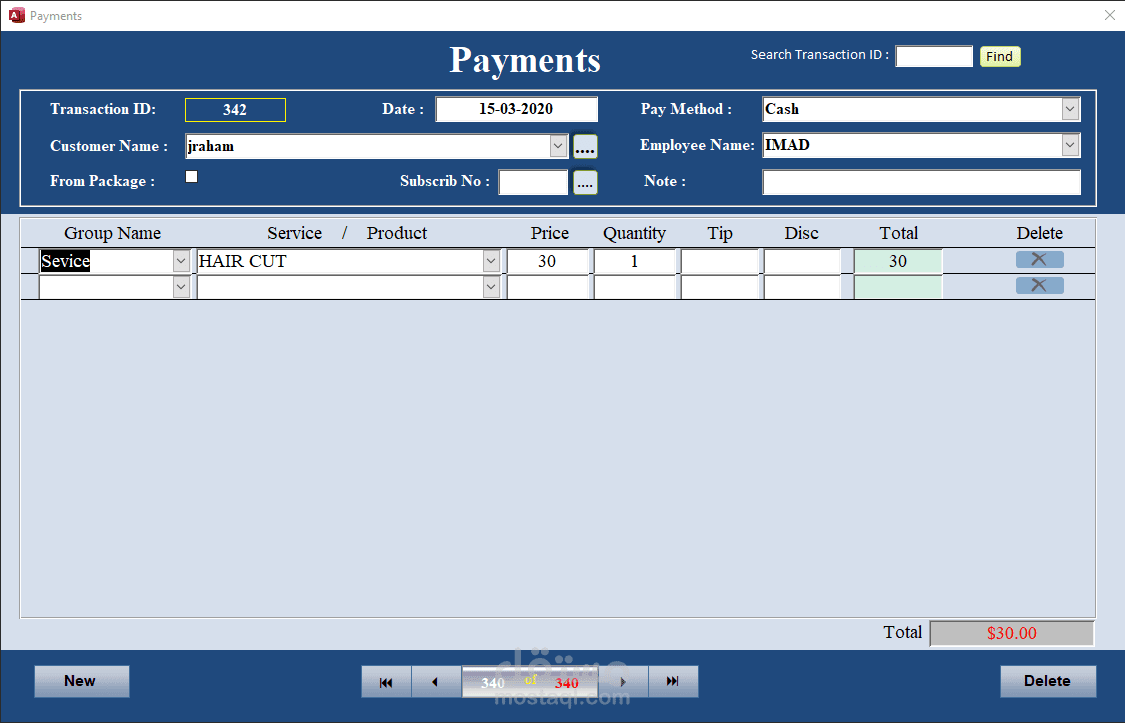Jump to the last record
The width and height of the screenshot is (1125, 723).
[x=673, y=681]
